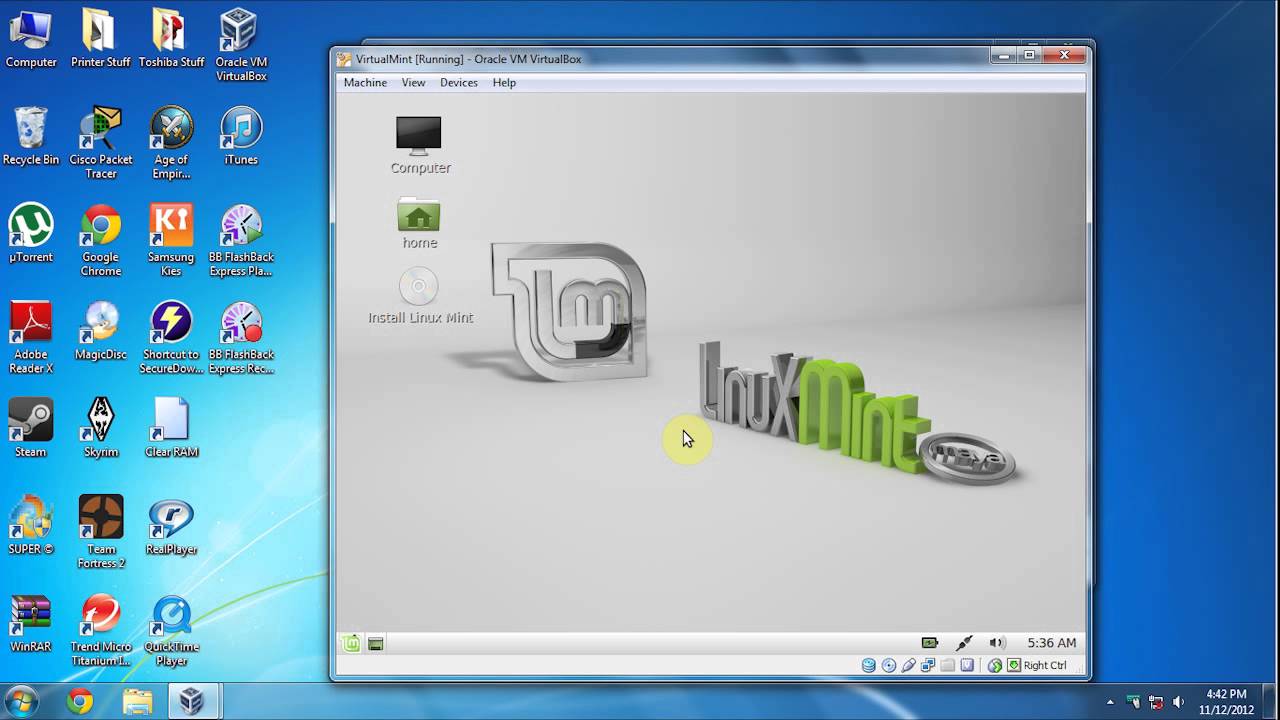The image size is (1280, 720).
Task: Click the show desktop icon in Mint panel
Action: pyautogui.click(x=375, y=643)
